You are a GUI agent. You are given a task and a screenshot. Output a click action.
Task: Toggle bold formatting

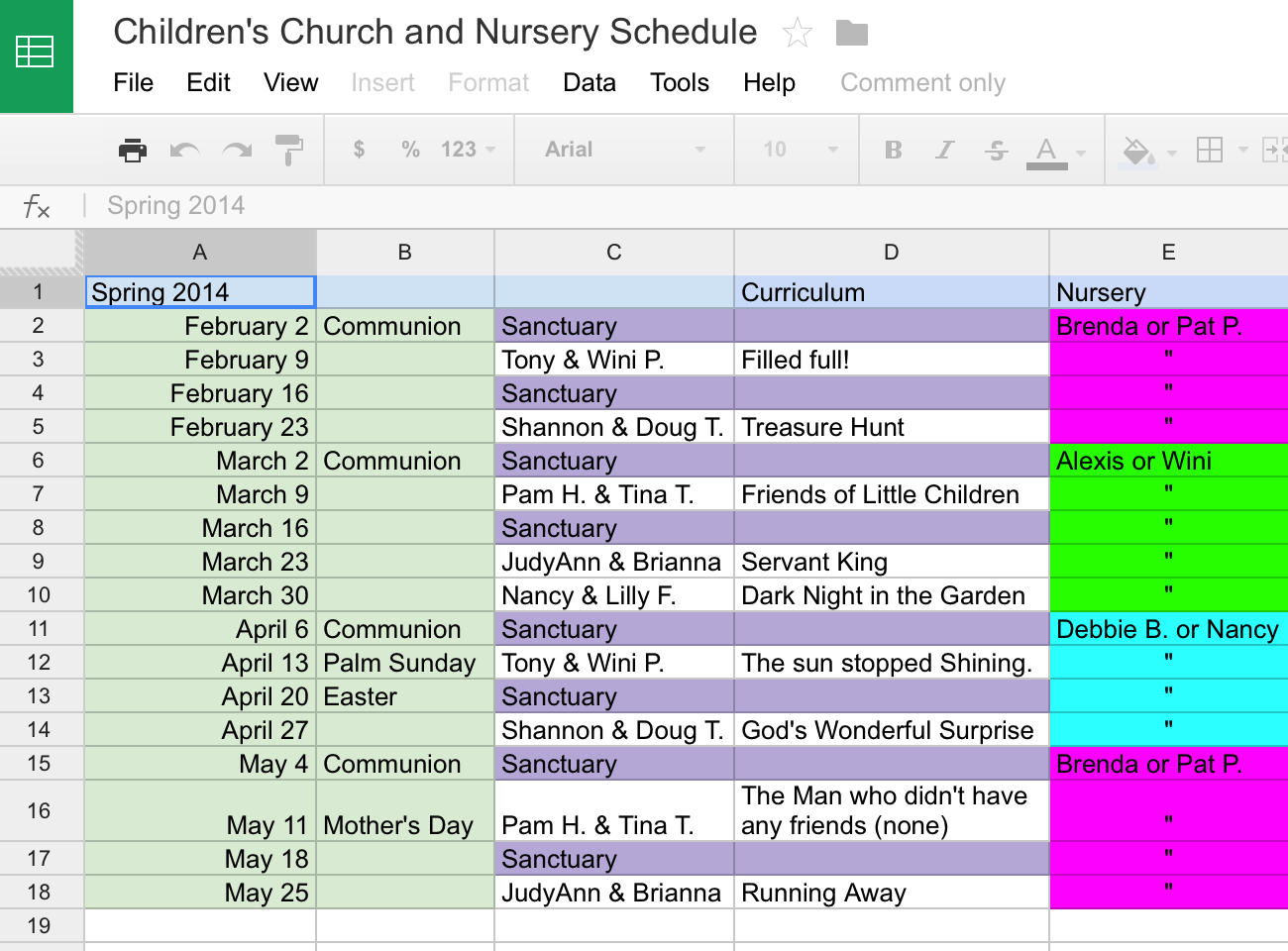coord(894,150)
